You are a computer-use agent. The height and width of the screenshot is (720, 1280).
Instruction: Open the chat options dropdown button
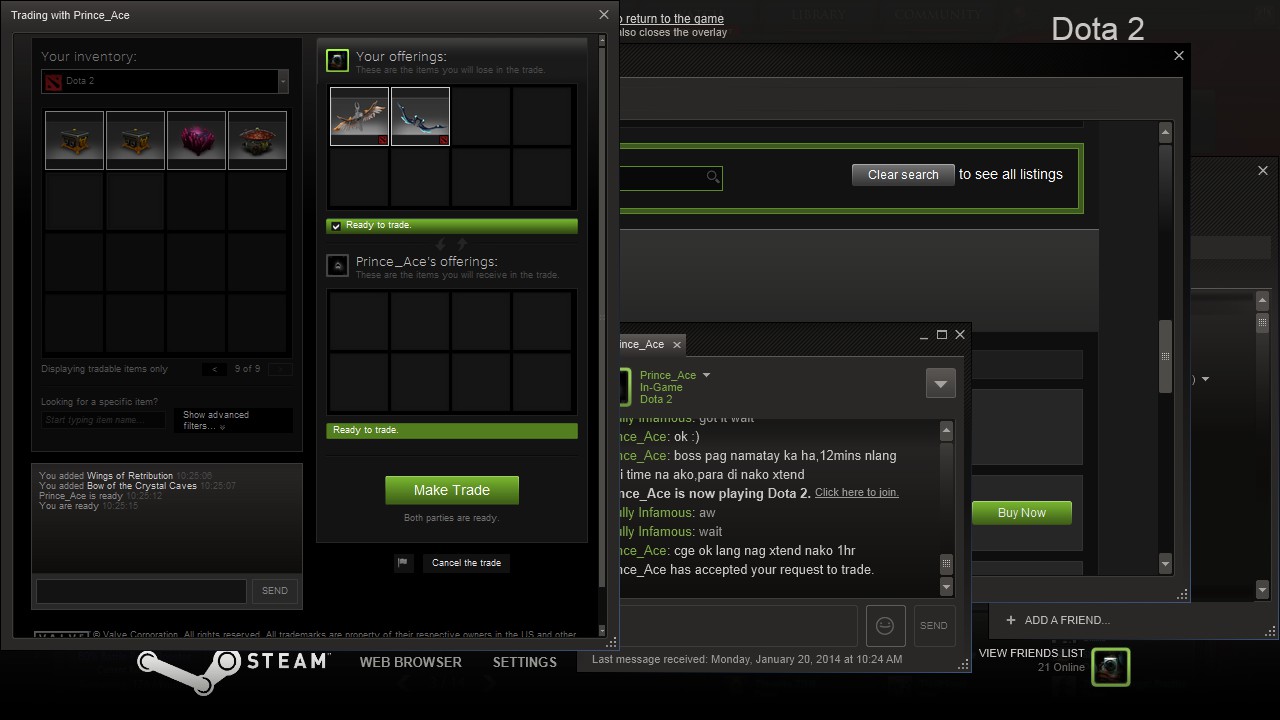(940, 383)
